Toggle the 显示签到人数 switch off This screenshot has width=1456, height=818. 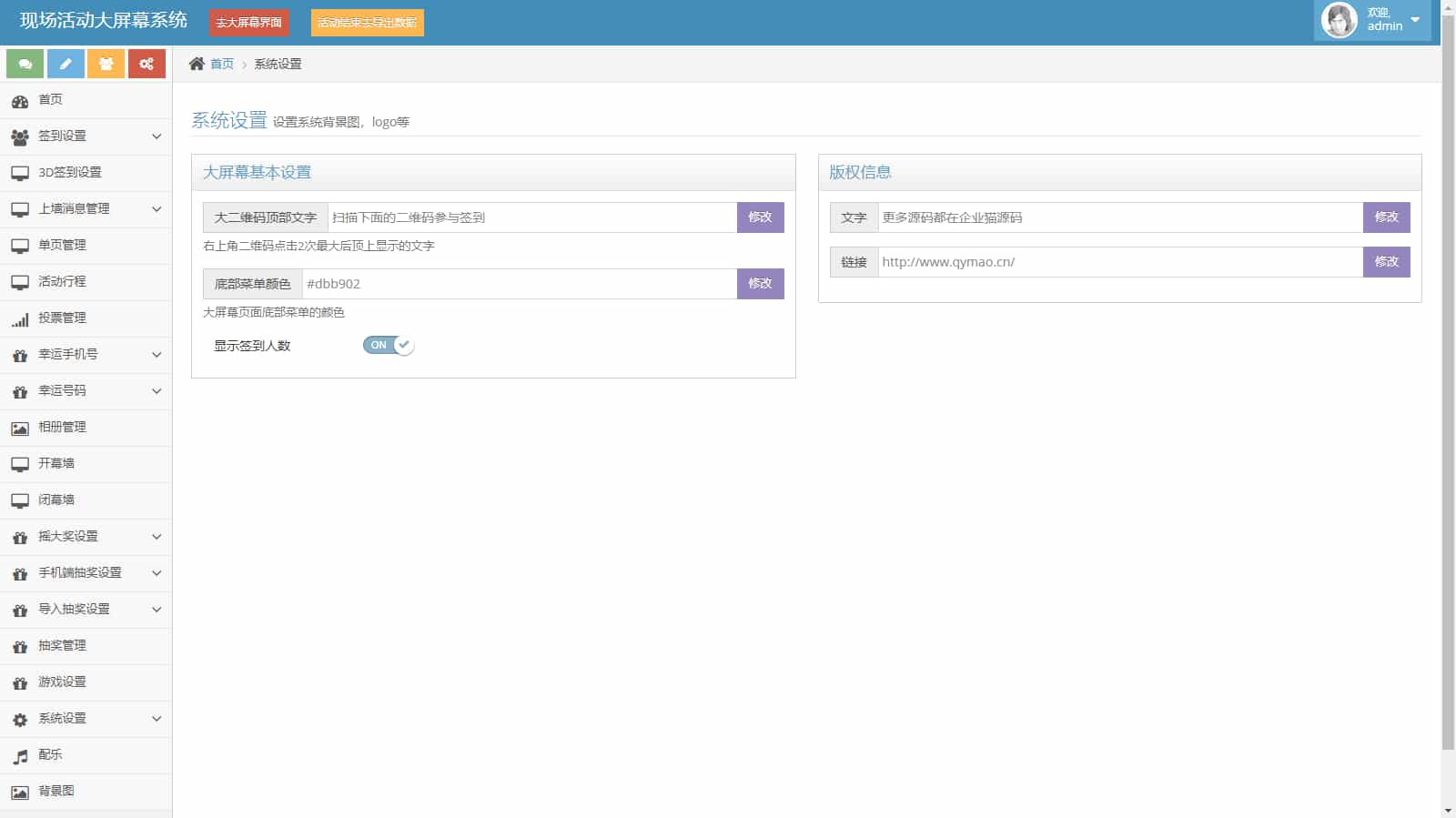(389, 346)
